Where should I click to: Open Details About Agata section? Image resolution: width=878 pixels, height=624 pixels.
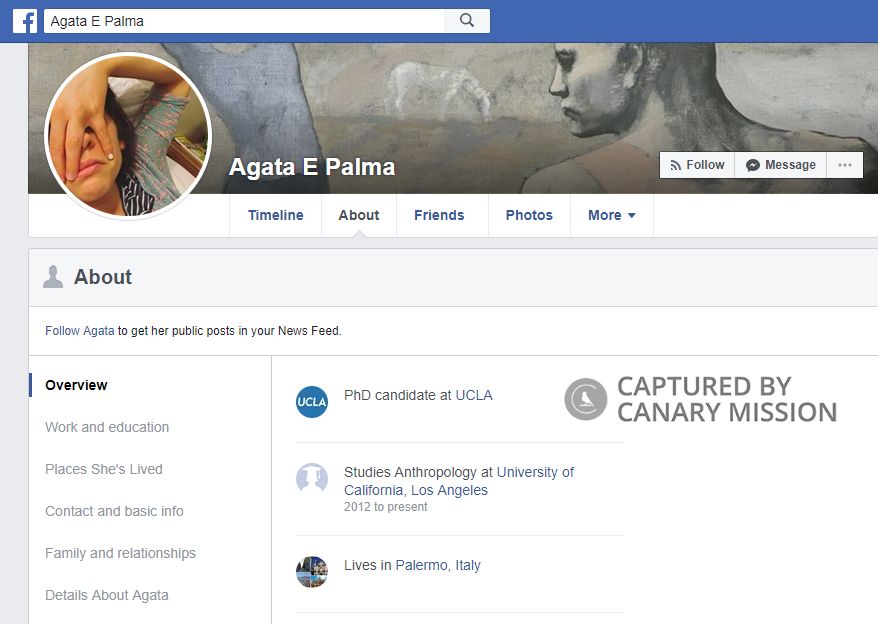click(107, 594)
